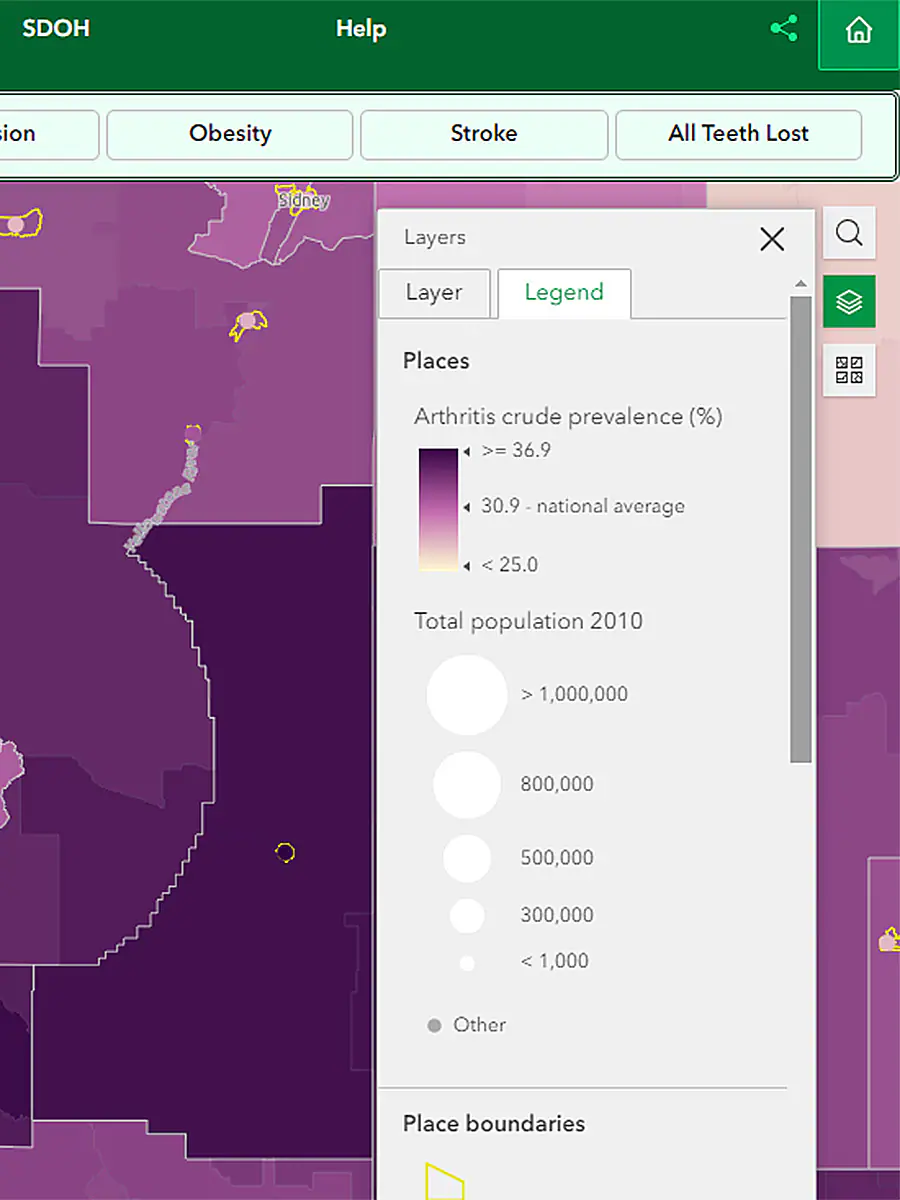
Task: View All Teeth Lost data
Action: [x=737, y=133]
